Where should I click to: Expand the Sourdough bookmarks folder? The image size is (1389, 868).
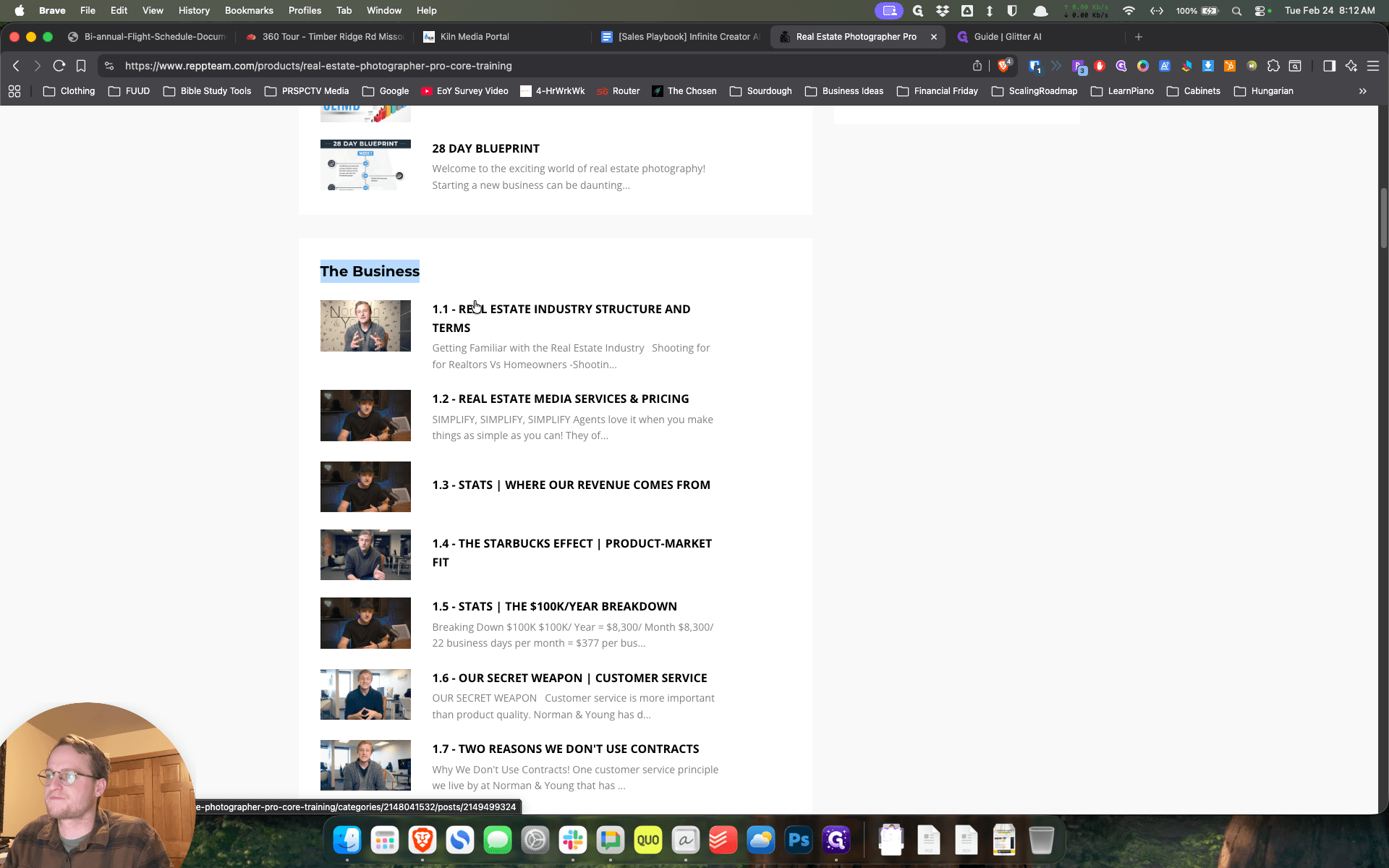[761, 91]
